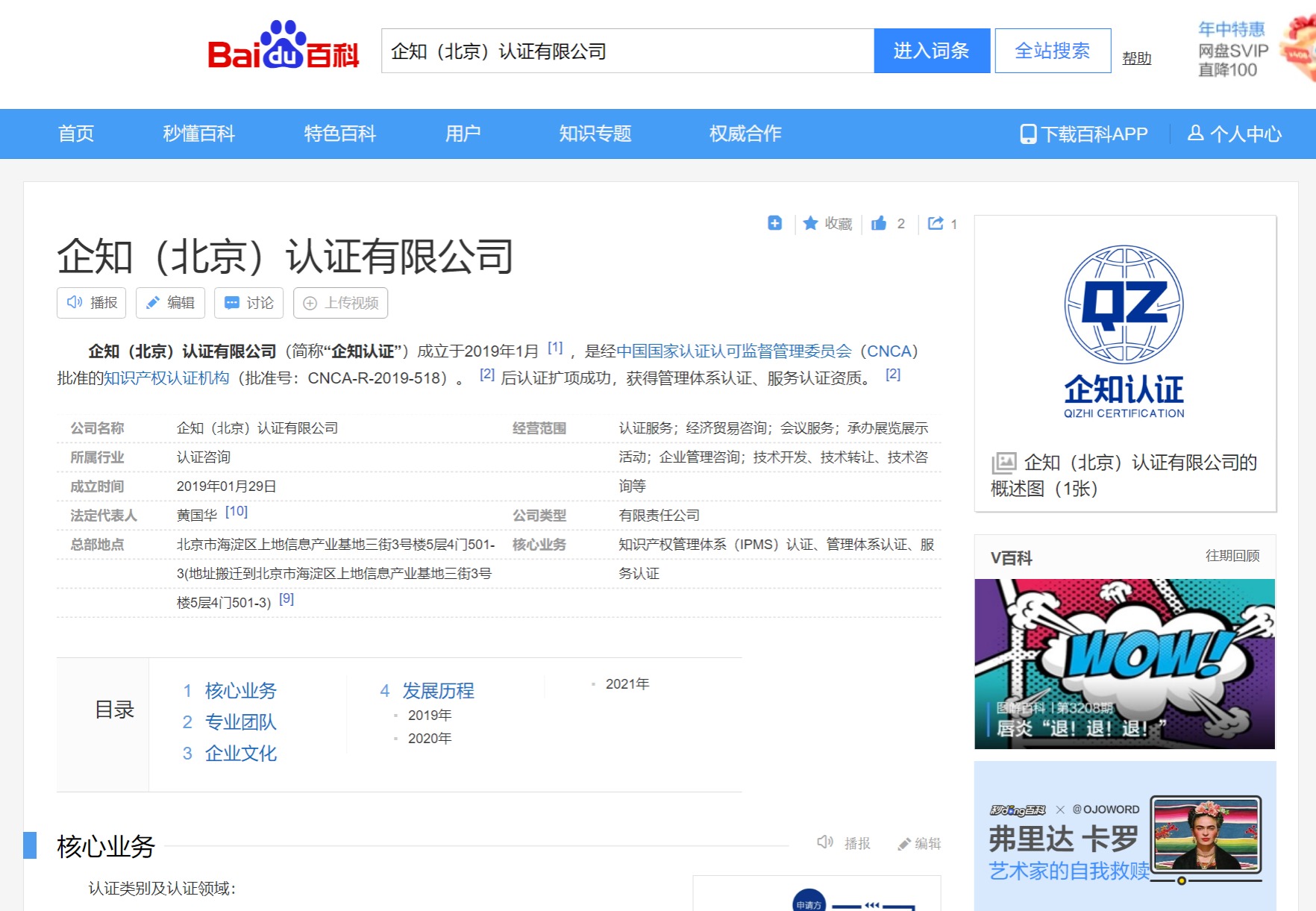Open the 用户 navigation item

[463, 134]
